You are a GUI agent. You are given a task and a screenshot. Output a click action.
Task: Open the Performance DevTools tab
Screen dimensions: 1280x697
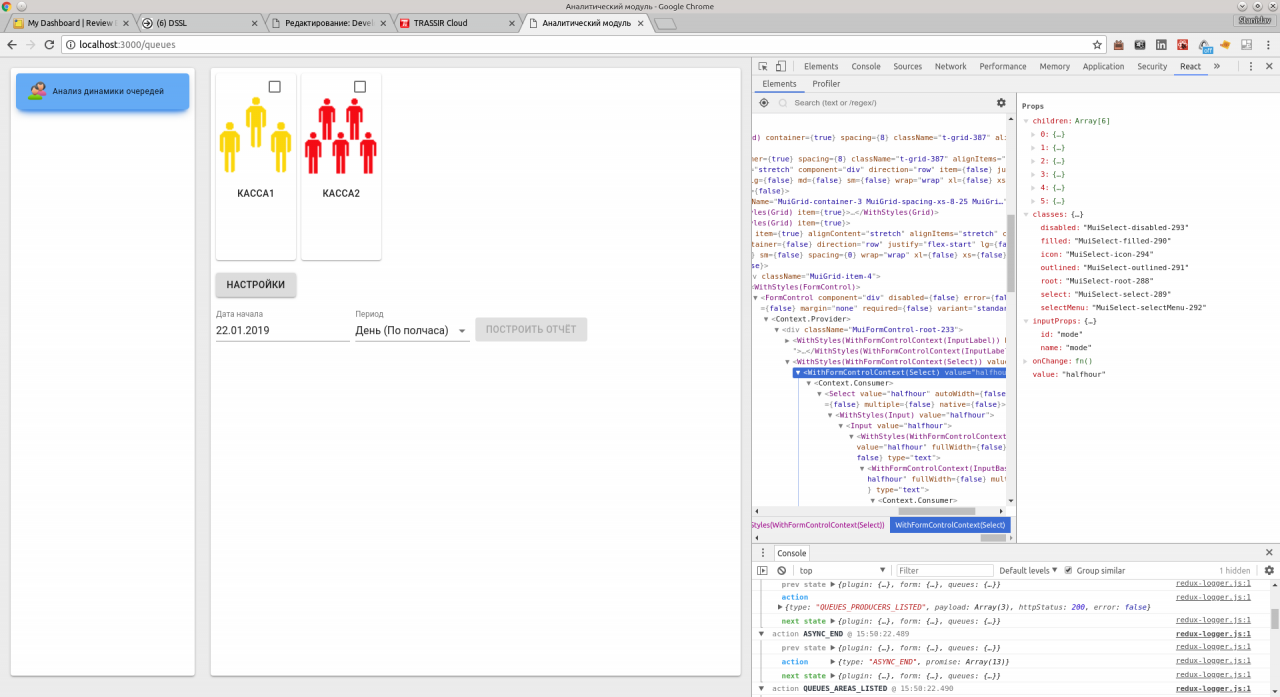point(1003,66)
